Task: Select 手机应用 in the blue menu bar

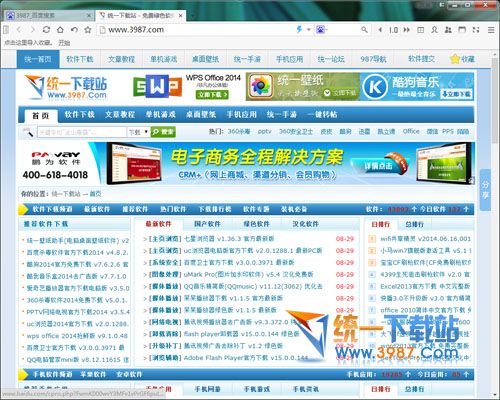Action: (x=242, y=115)
